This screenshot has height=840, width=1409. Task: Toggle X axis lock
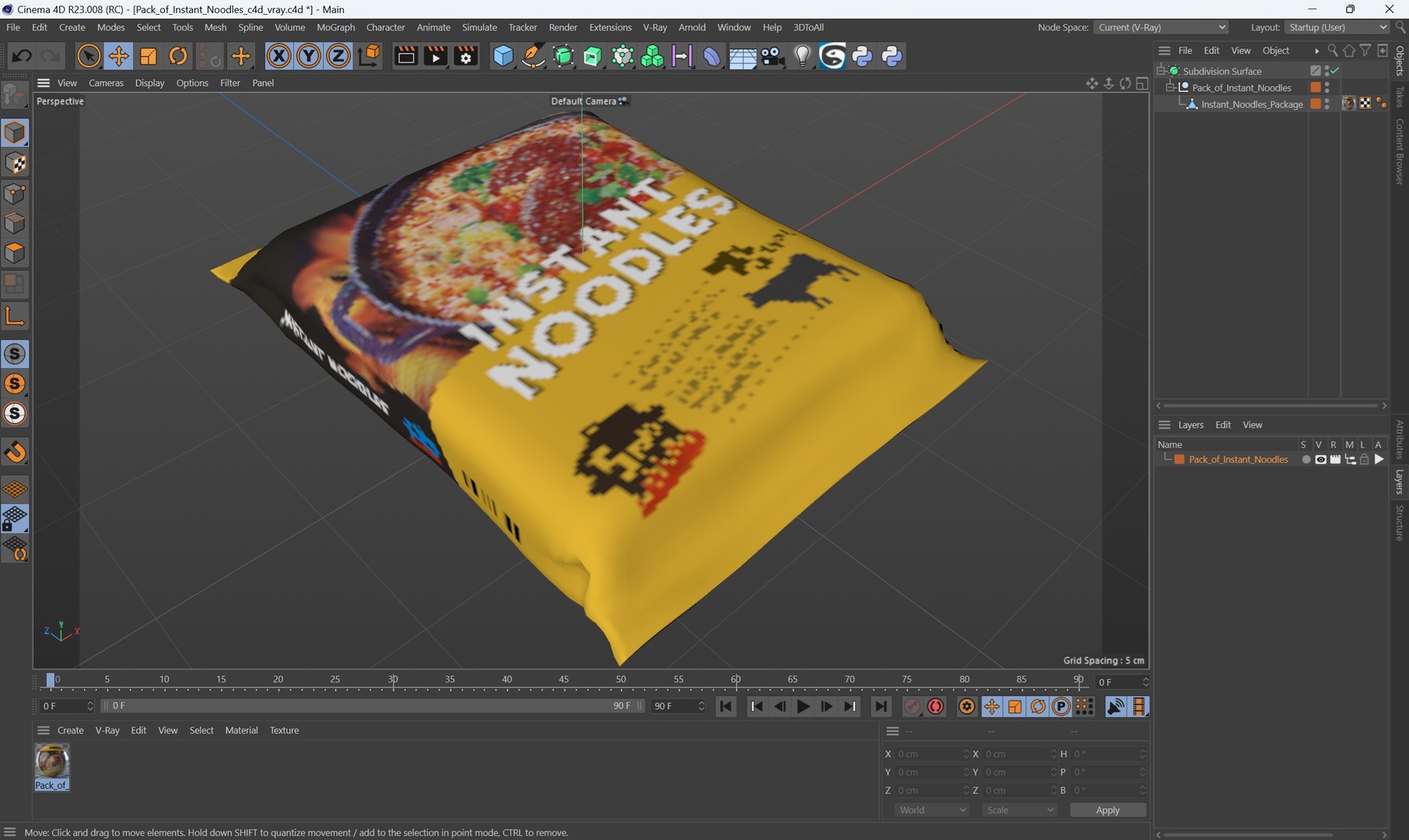point(279,56)
